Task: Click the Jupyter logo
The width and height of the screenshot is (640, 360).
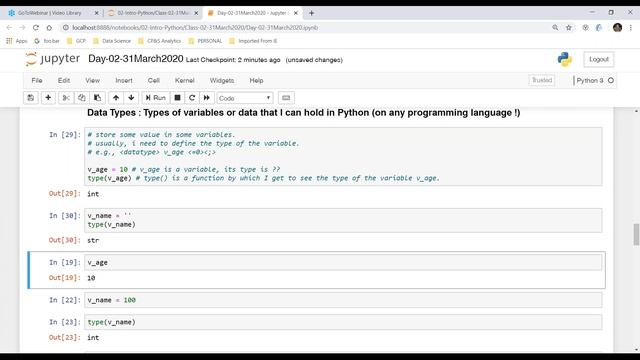Action: tap(52, 59)
